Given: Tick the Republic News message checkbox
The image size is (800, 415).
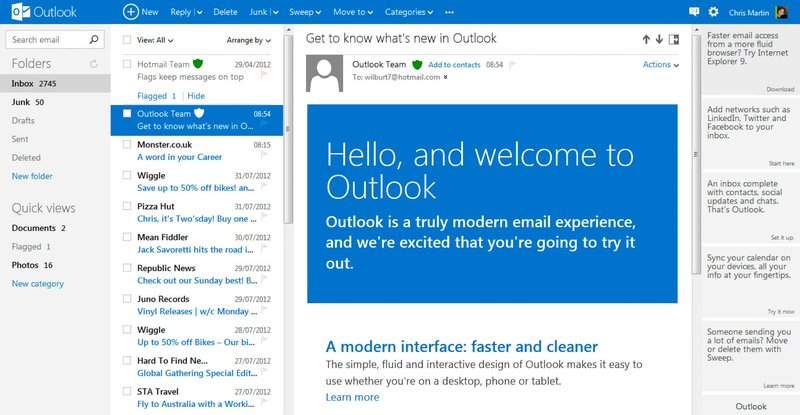Looking at the screenshot, I should 127,268.
